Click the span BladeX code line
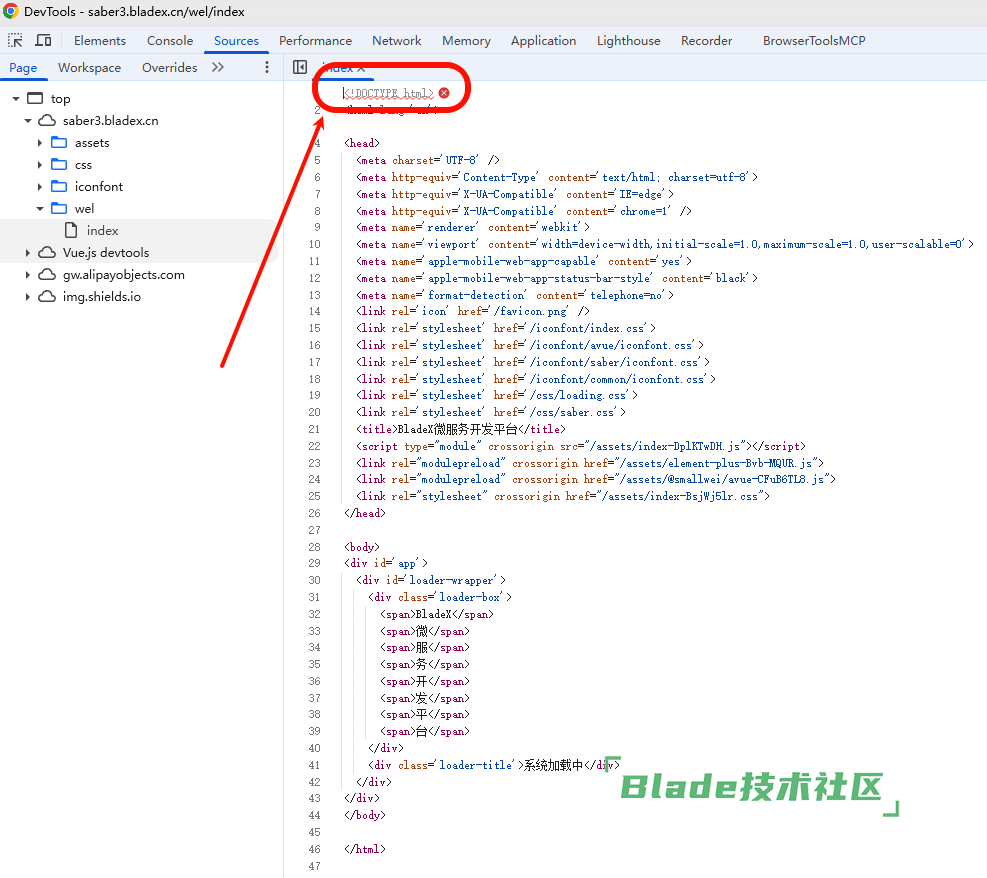The width and height of the screenshot is (987, 878). [x=437, y=614]
